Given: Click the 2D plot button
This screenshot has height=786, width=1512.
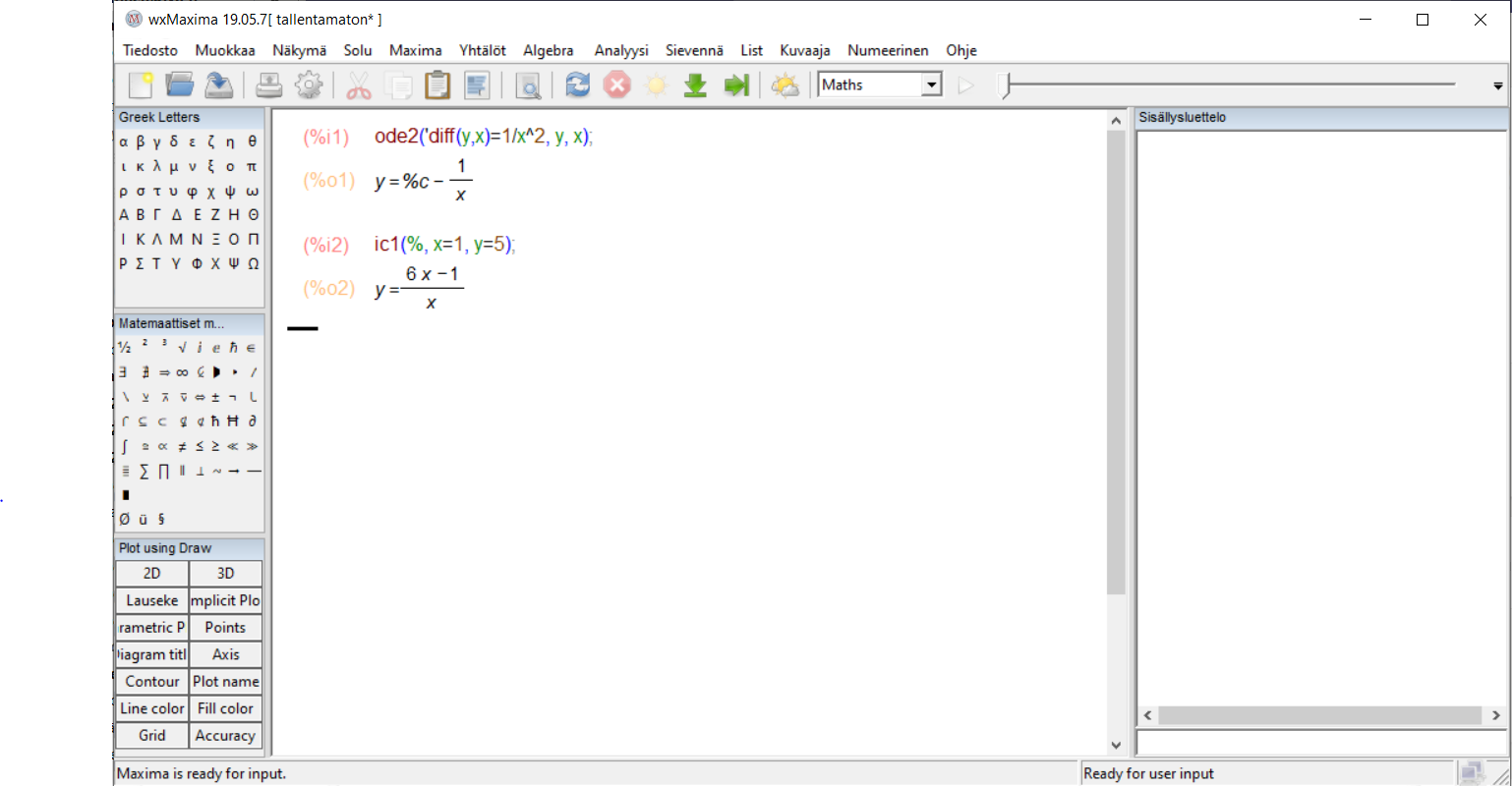Looking at the screenshot, I should (x=151, y=574).
